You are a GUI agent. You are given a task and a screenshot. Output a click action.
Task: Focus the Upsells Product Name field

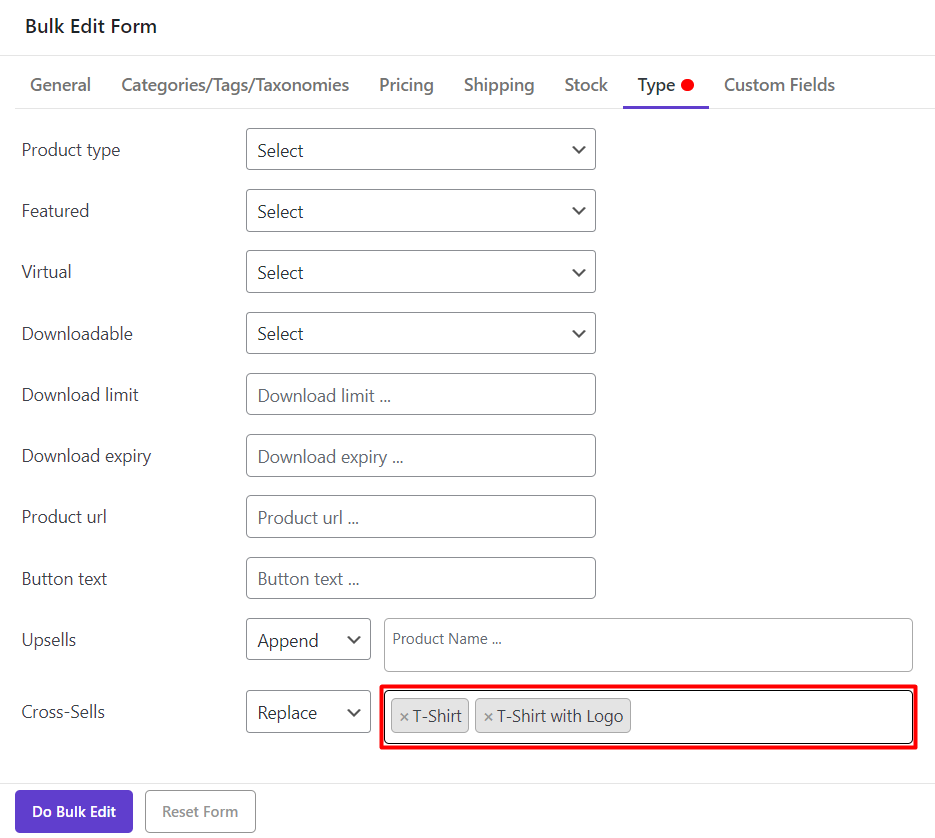point(648,645)
